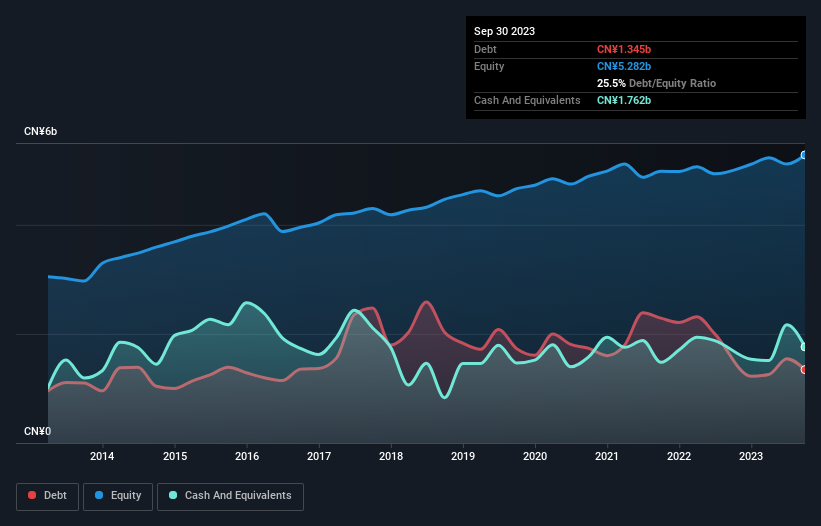The height and width of the screenshot is (526, 821).
Task: Select the 2016 label on the x-axis
Action: click(247, 457)
